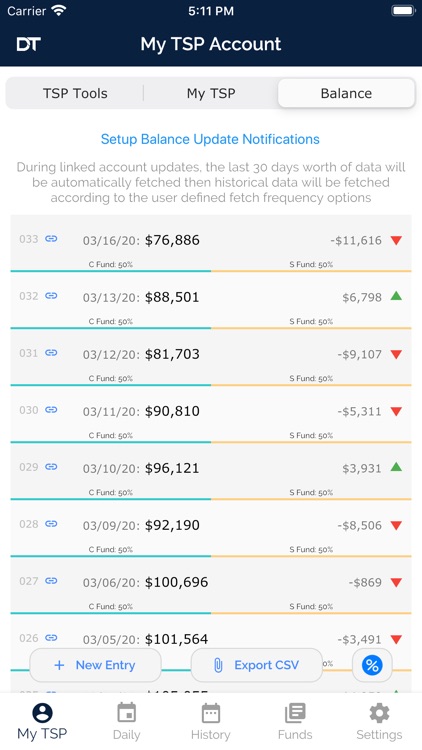
Task: Tap the link icon on entry 031
Action: click(51, 353)
